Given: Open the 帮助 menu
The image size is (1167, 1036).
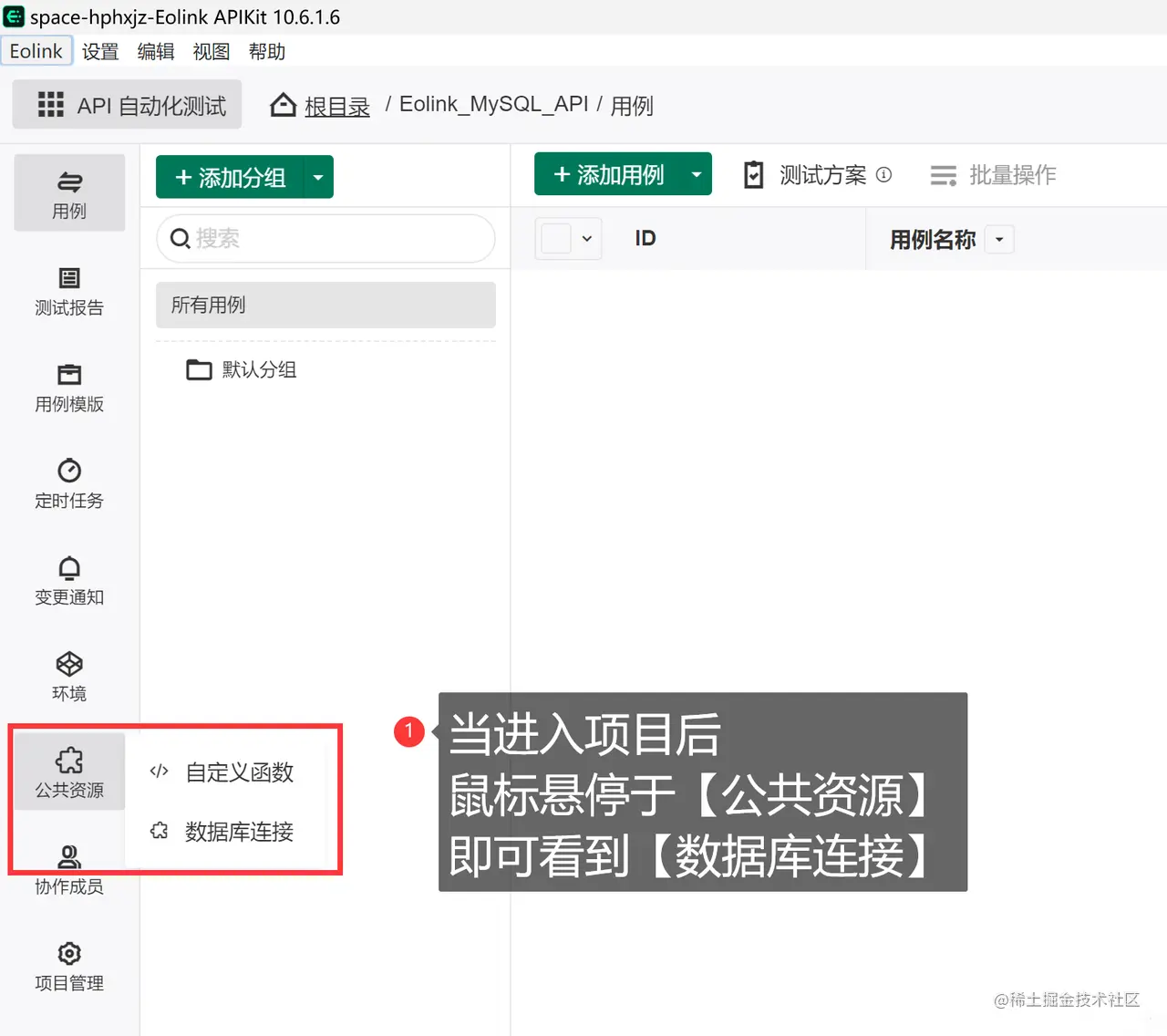Looking at the screenshot, I should pyautogui.click(x=267, y=51).
